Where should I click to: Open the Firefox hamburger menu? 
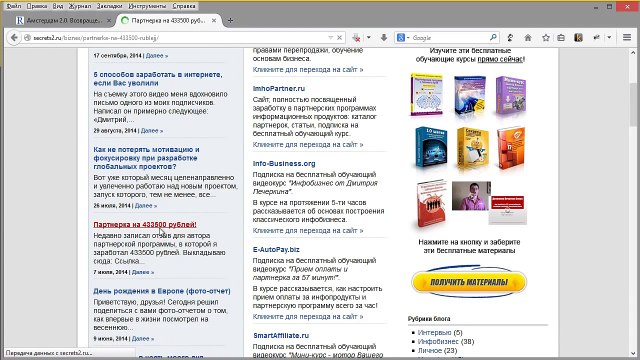click(x=627, y=38)
